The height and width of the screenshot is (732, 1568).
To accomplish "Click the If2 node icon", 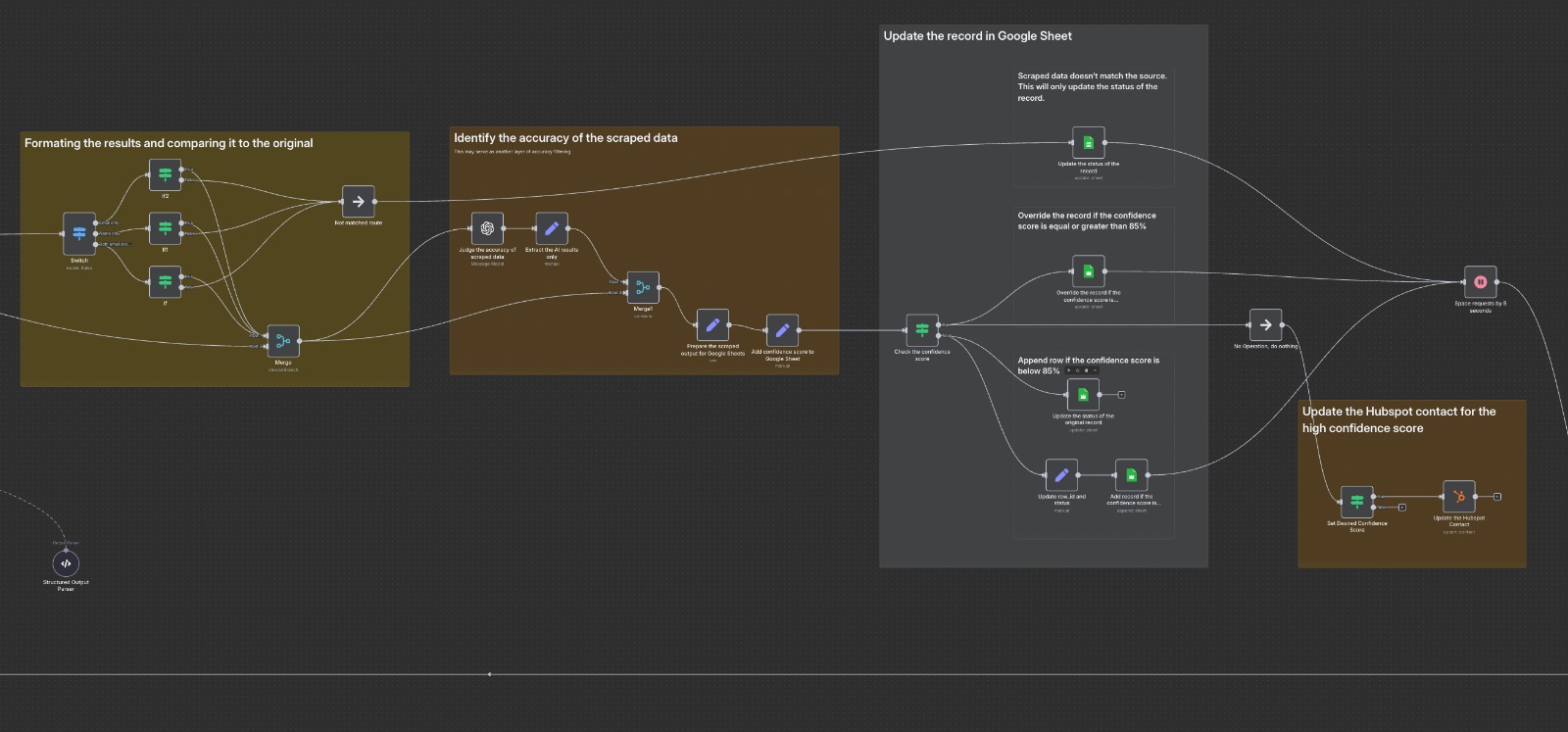I will pyautogui.click(x=165, y=174).
